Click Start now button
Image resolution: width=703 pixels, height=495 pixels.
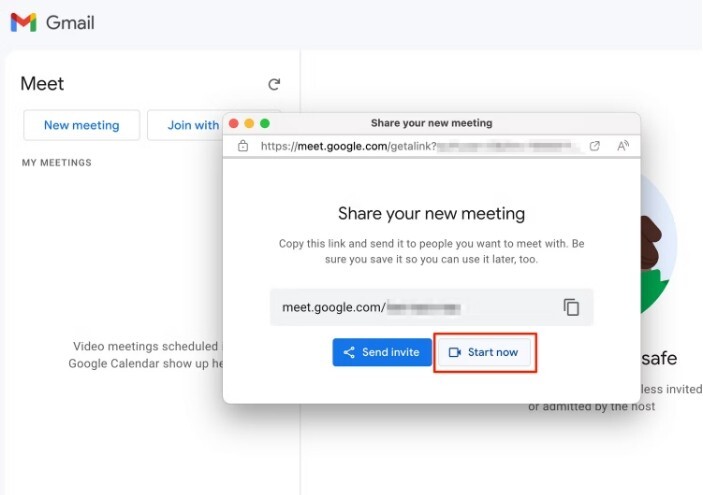484,352
